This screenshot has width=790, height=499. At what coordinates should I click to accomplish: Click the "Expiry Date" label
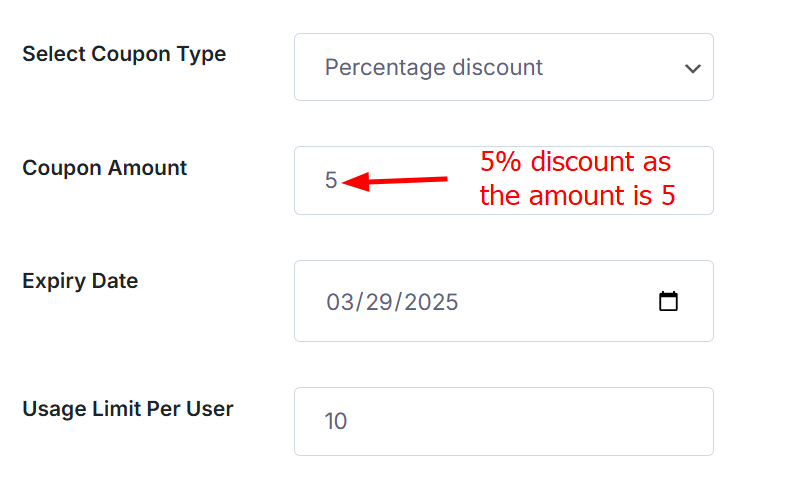point(80,281)
